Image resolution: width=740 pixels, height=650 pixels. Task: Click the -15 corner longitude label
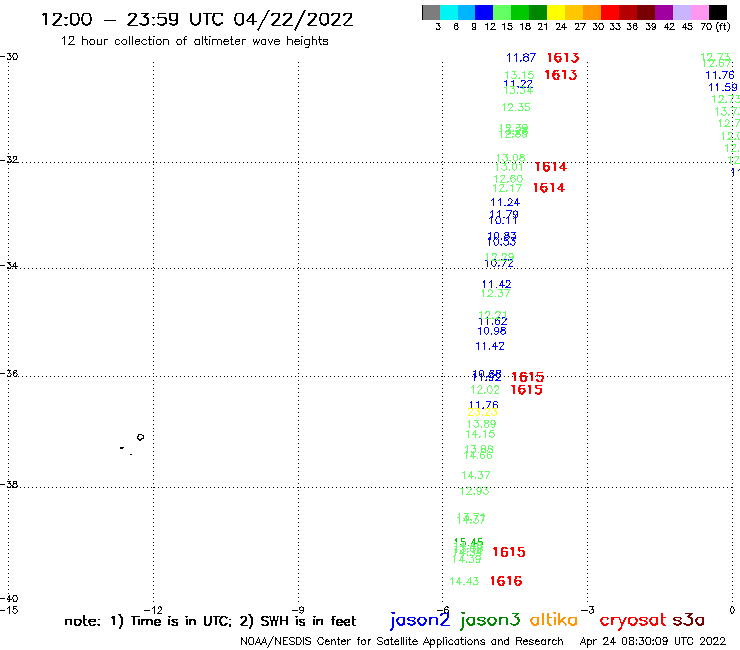coord(9,610)
